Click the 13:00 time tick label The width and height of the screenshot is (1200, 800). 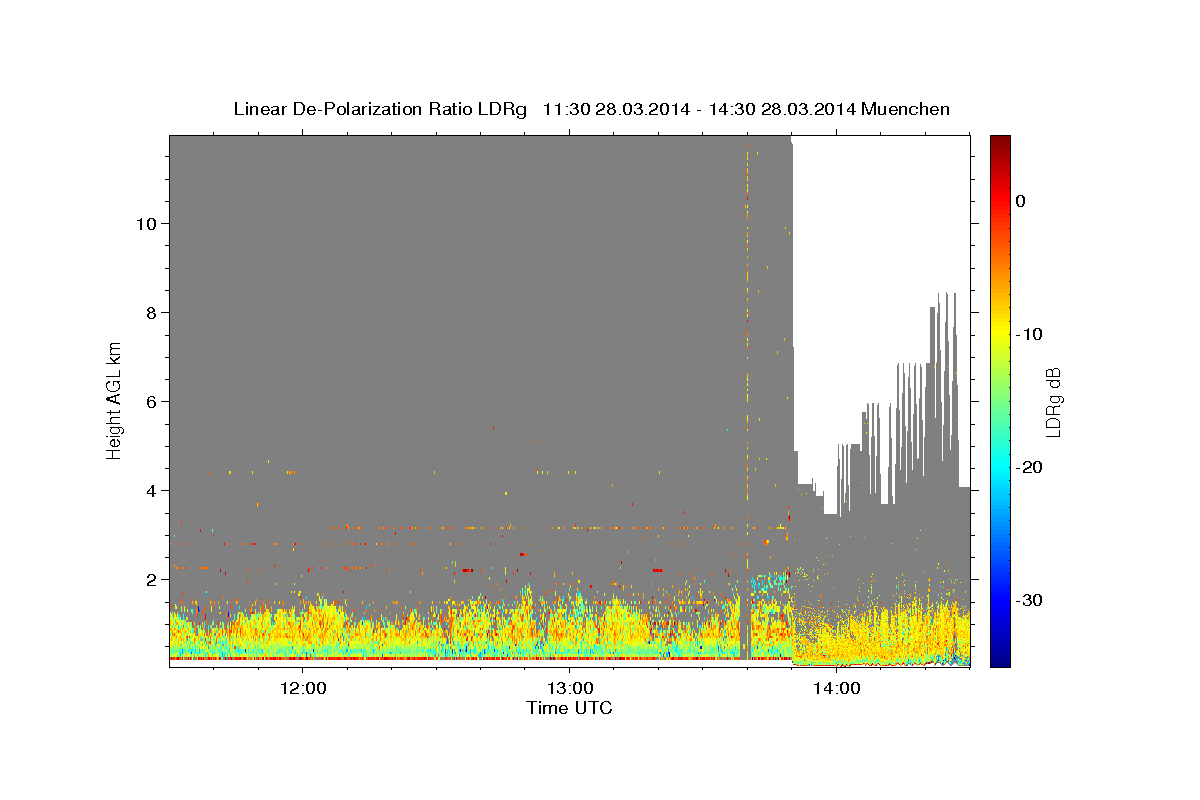(569, 689)
